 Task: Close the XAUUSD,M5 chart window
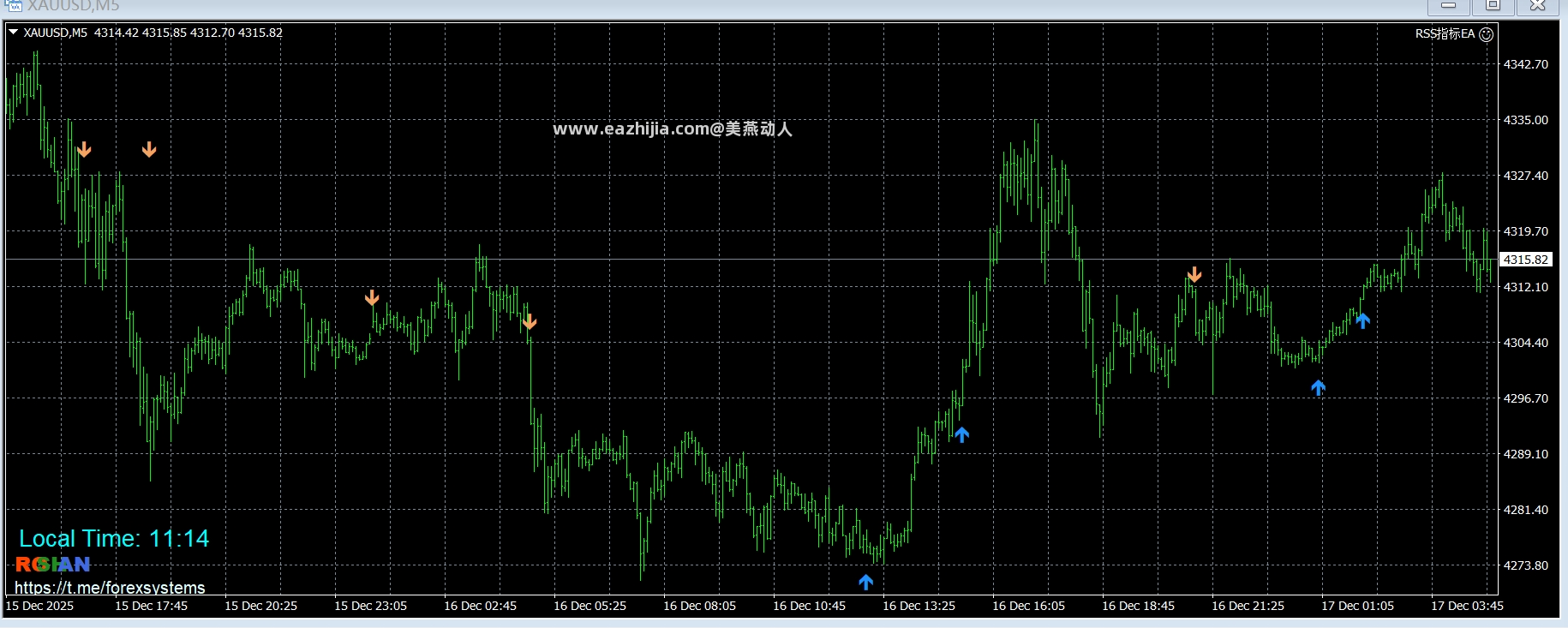tap(1538, 6)
